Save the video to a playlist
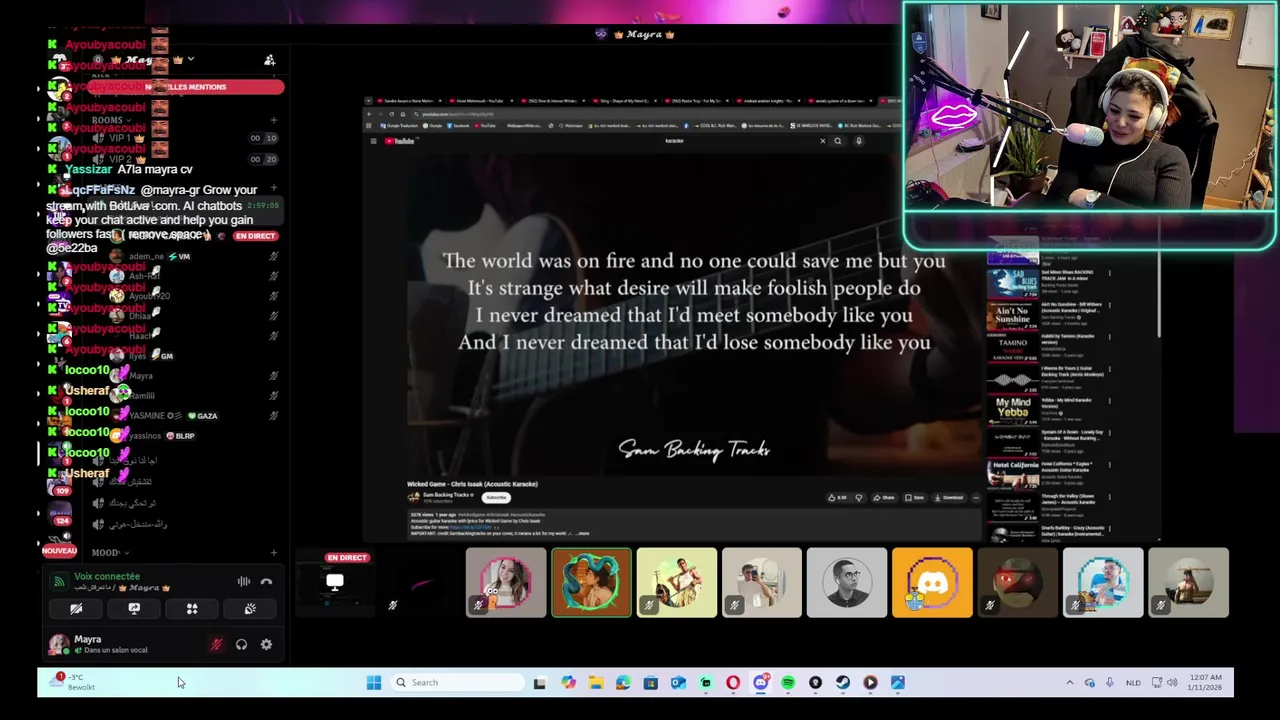1280x720 pixels. click(x=915, y=498)
